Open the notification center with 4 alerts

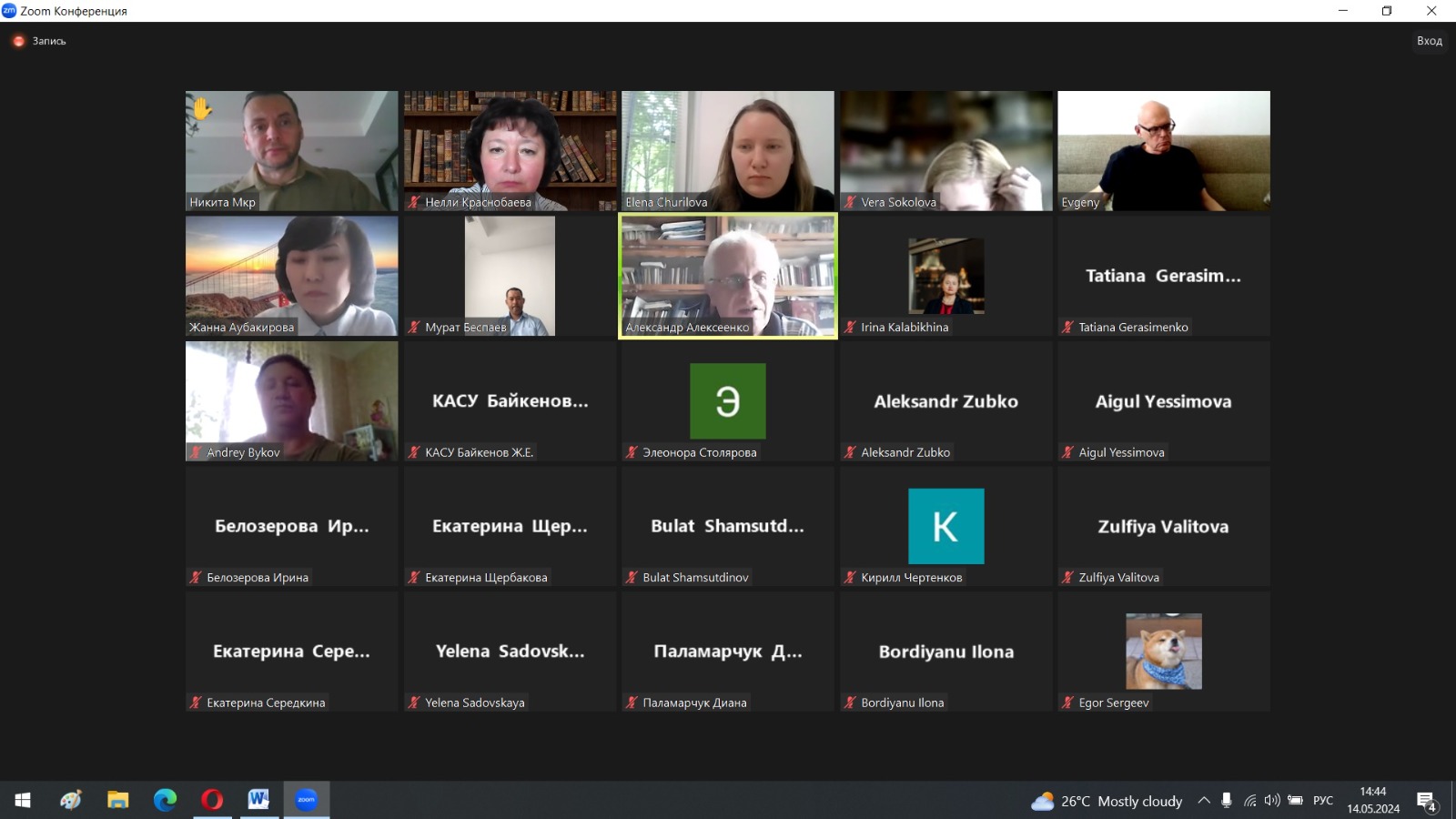[x=1426, y=801]
